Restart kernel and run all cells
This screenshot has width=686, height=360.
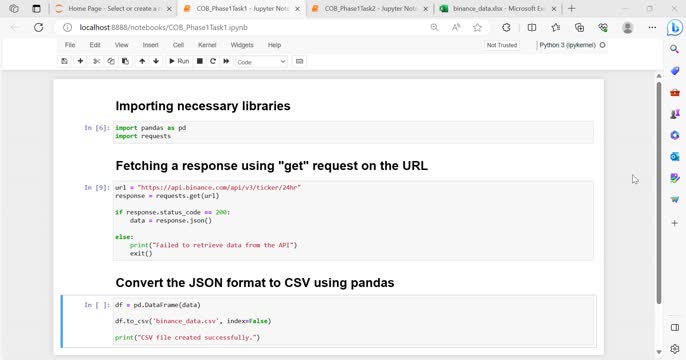[x=226, y=61]
